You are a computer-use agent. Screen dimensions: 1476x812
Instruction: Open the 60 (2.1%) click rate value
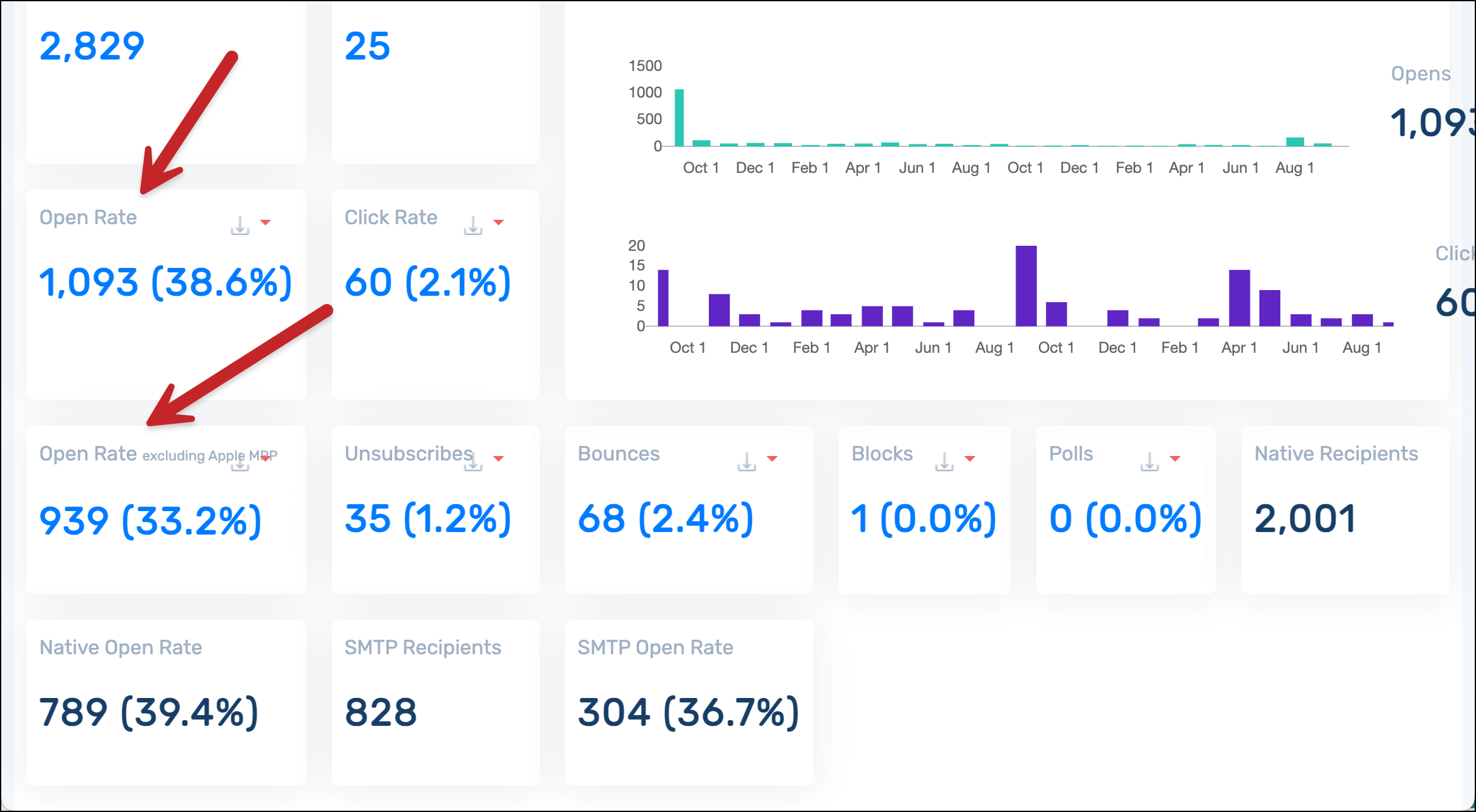(x=428, y=282)
